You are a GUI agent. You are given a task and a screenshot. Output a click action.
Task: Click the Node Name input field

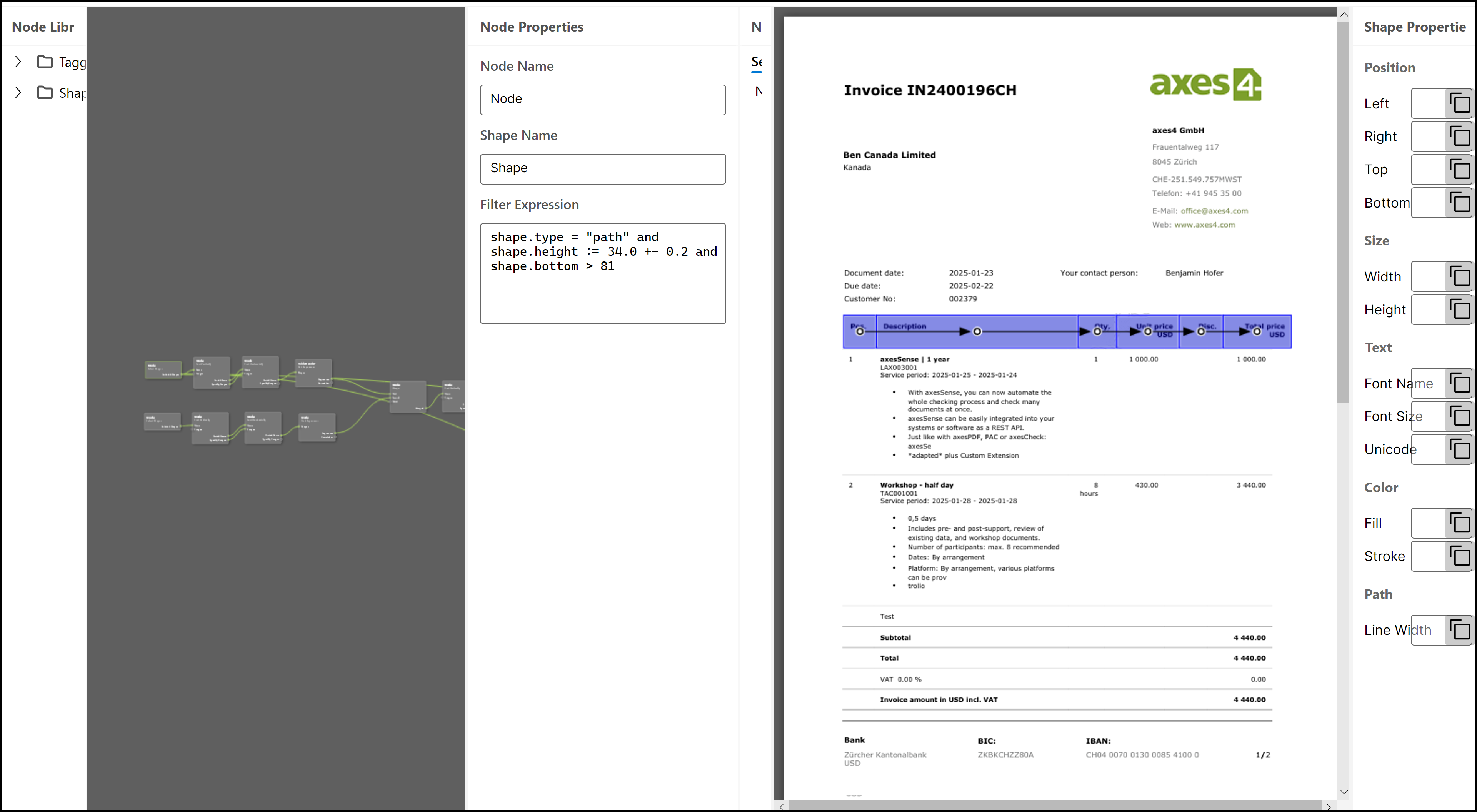point(603,100)
